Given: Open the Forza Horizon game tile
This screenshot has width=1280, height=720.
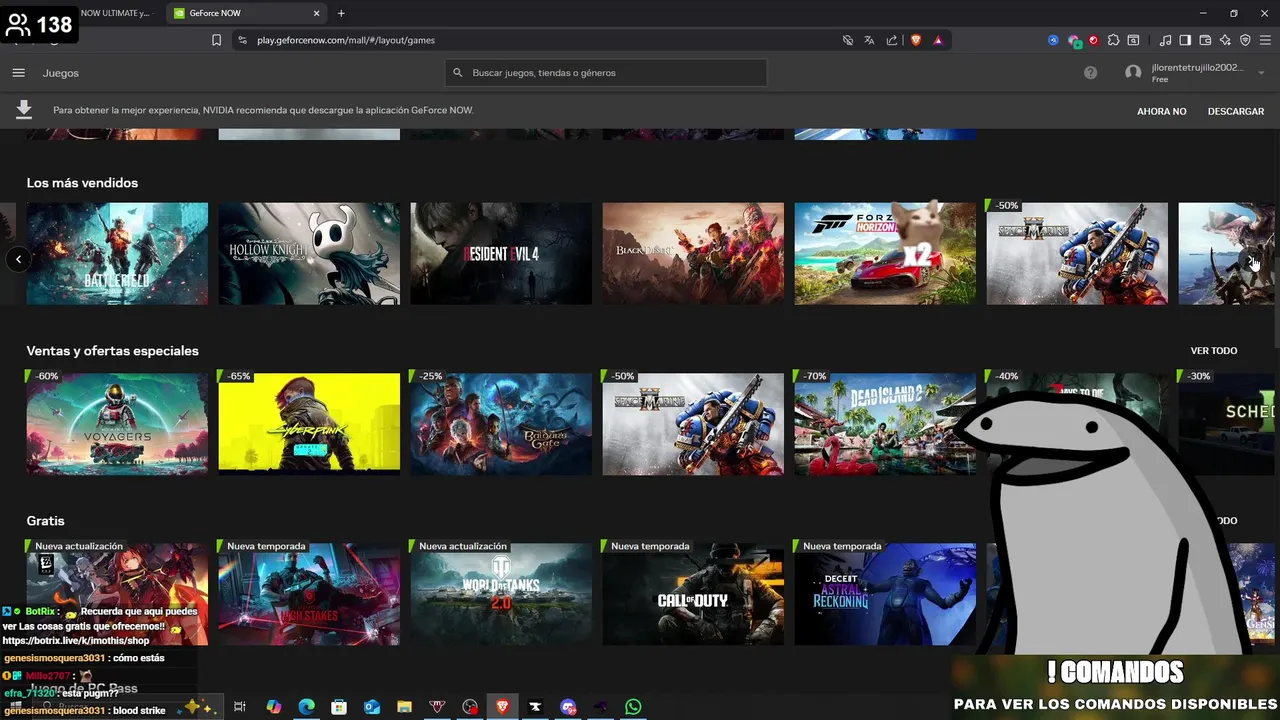Looking at the screenshot, I should [x=885, y=254].
